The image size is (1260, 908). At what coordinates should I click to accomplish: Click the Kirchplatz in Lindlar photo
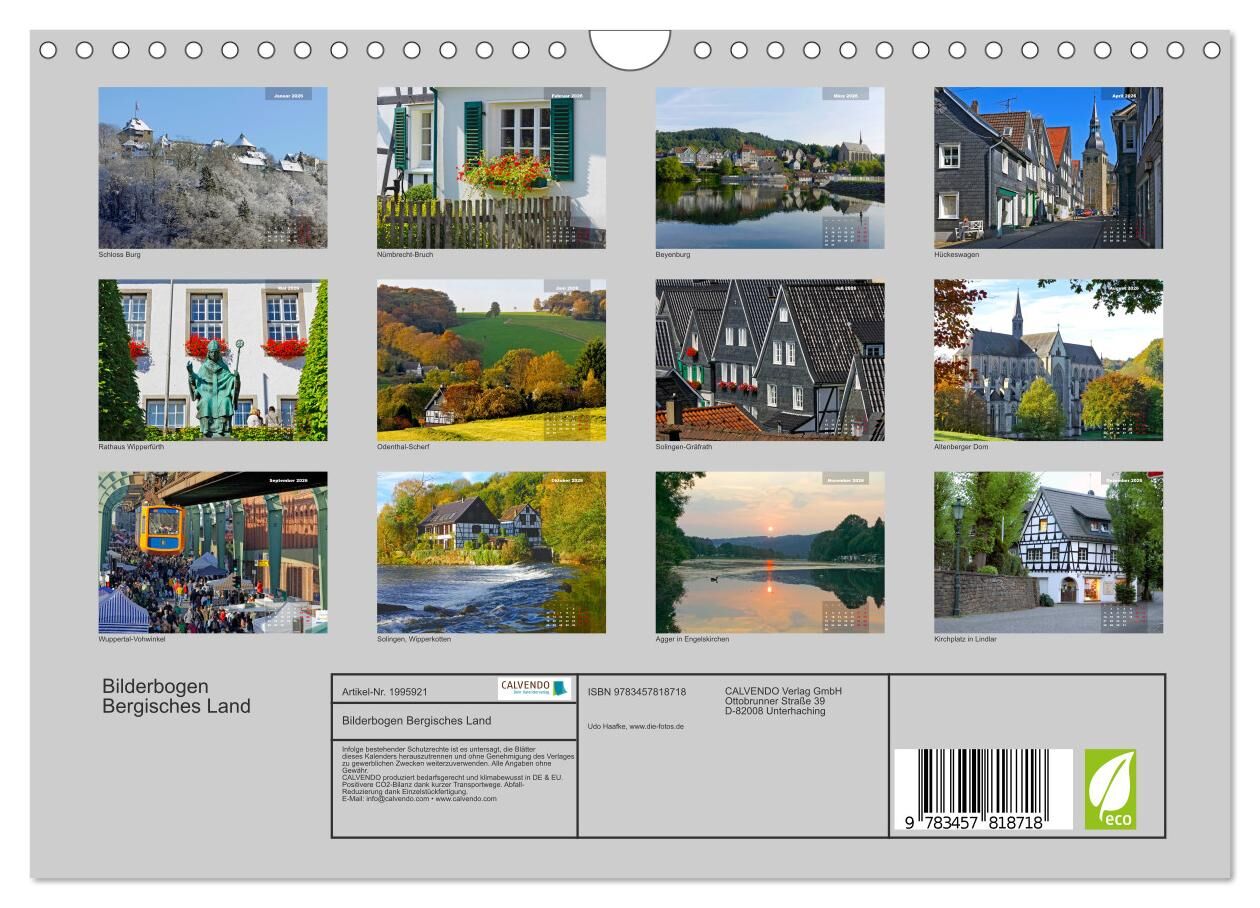[1048, 552]
